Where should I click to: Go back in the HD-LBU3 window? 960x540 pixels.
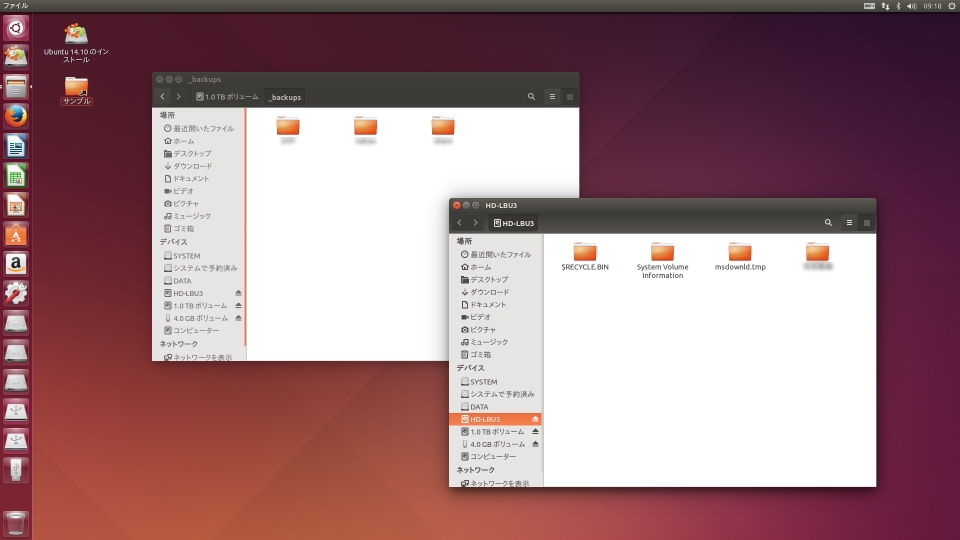460,223
